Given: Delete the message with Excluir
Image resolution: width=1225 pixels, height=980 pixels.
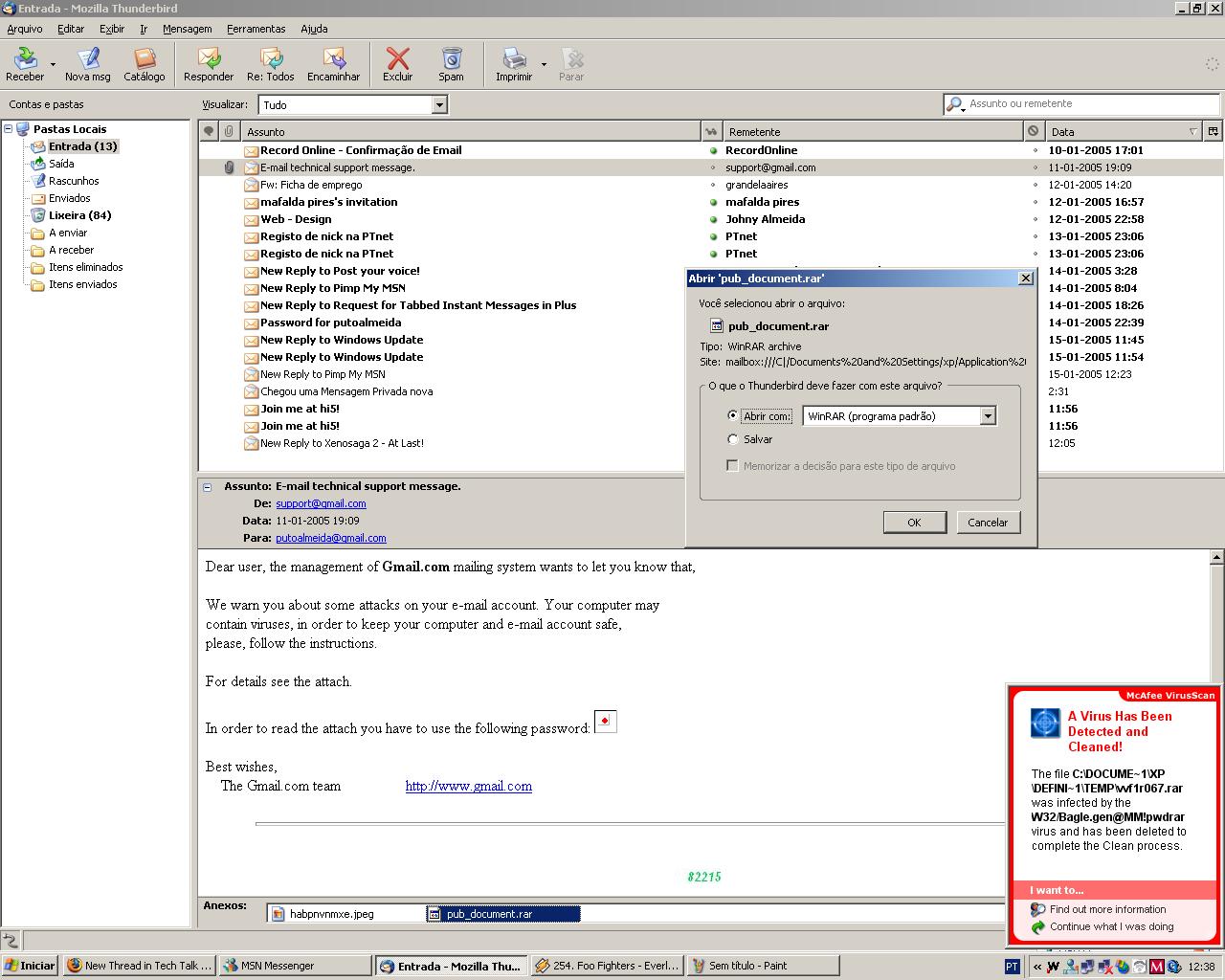Looking at the screenshot, I should [x=397, y=64].
